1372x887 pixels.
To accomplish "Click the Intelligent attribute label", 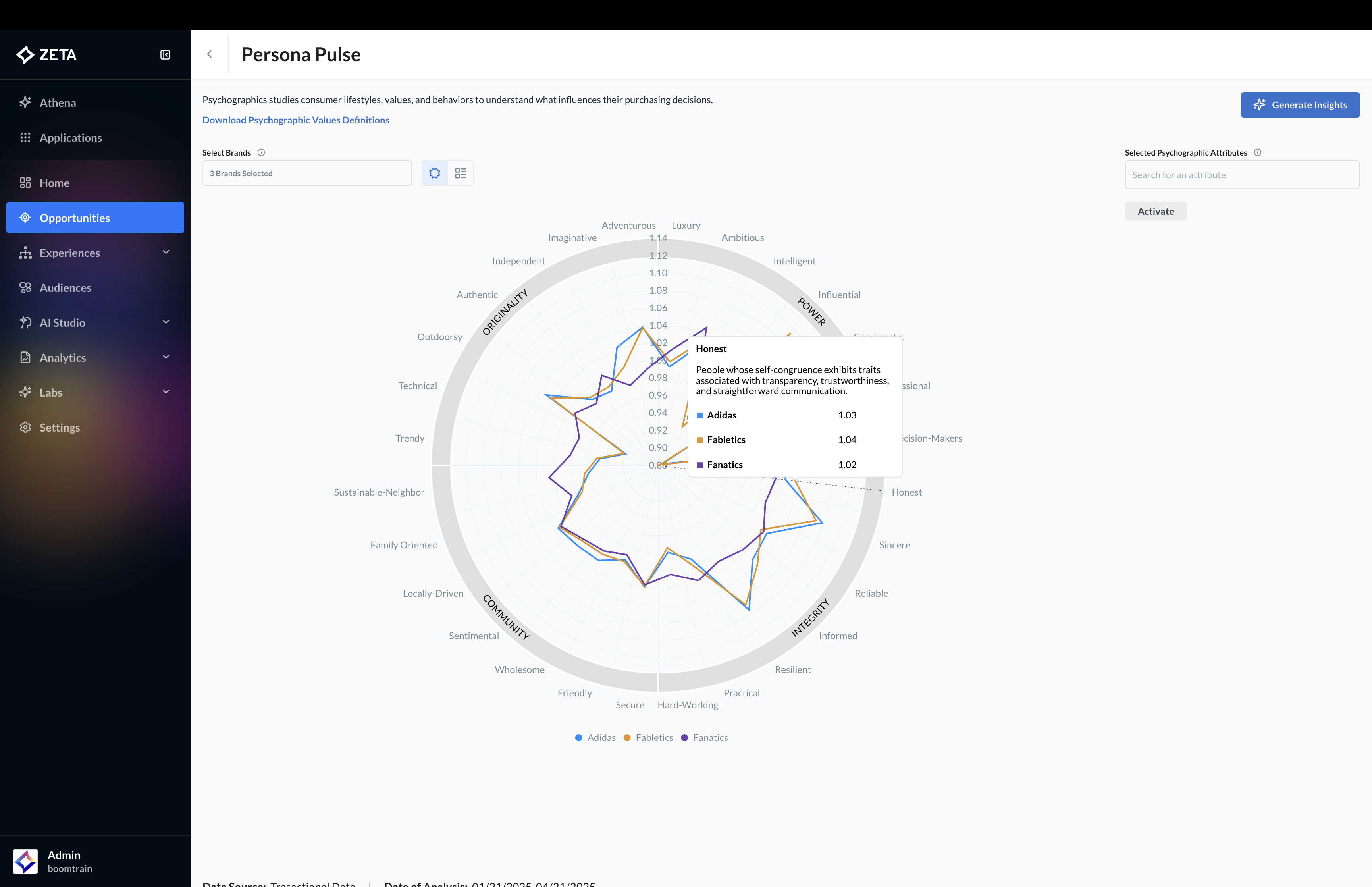I will click(x=794, y=262).
